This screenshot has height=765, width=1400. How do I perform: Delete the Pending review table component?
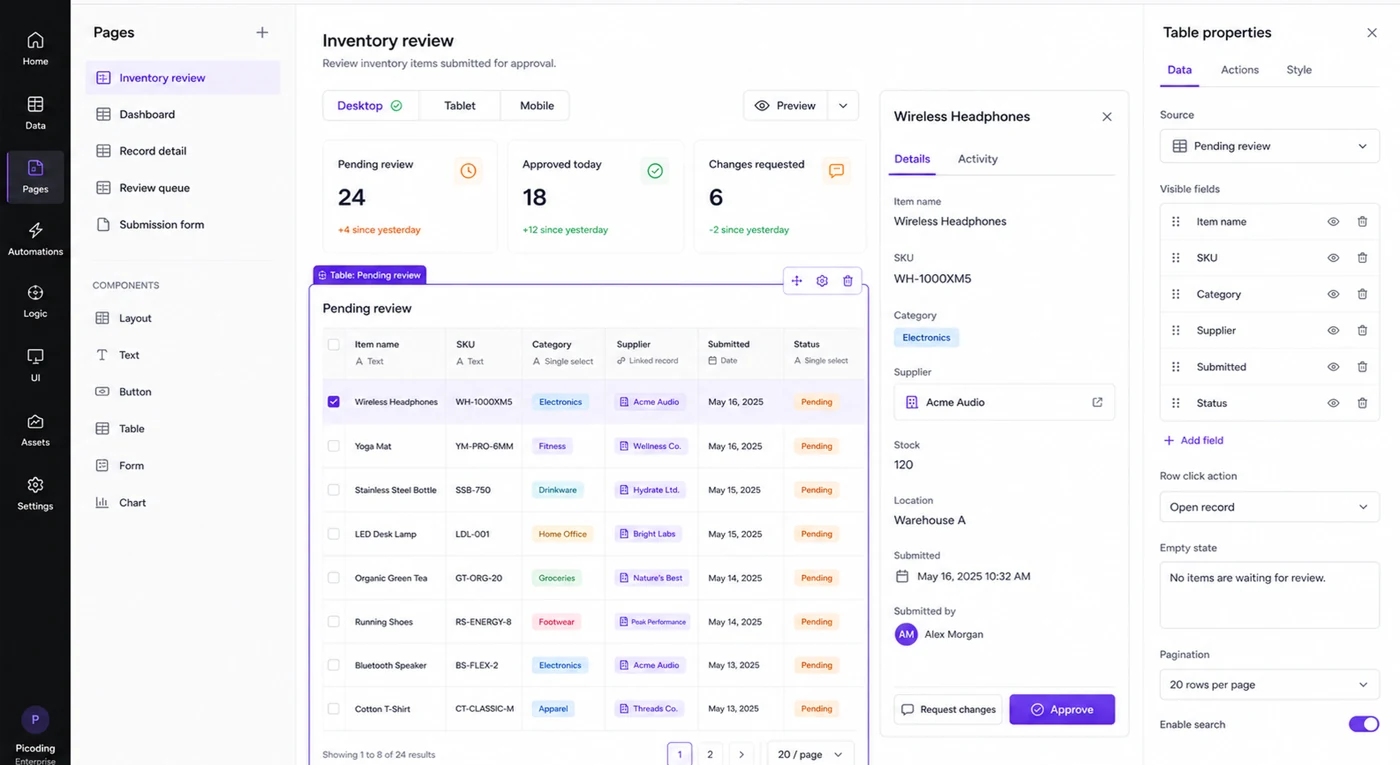tap(848, 281)
